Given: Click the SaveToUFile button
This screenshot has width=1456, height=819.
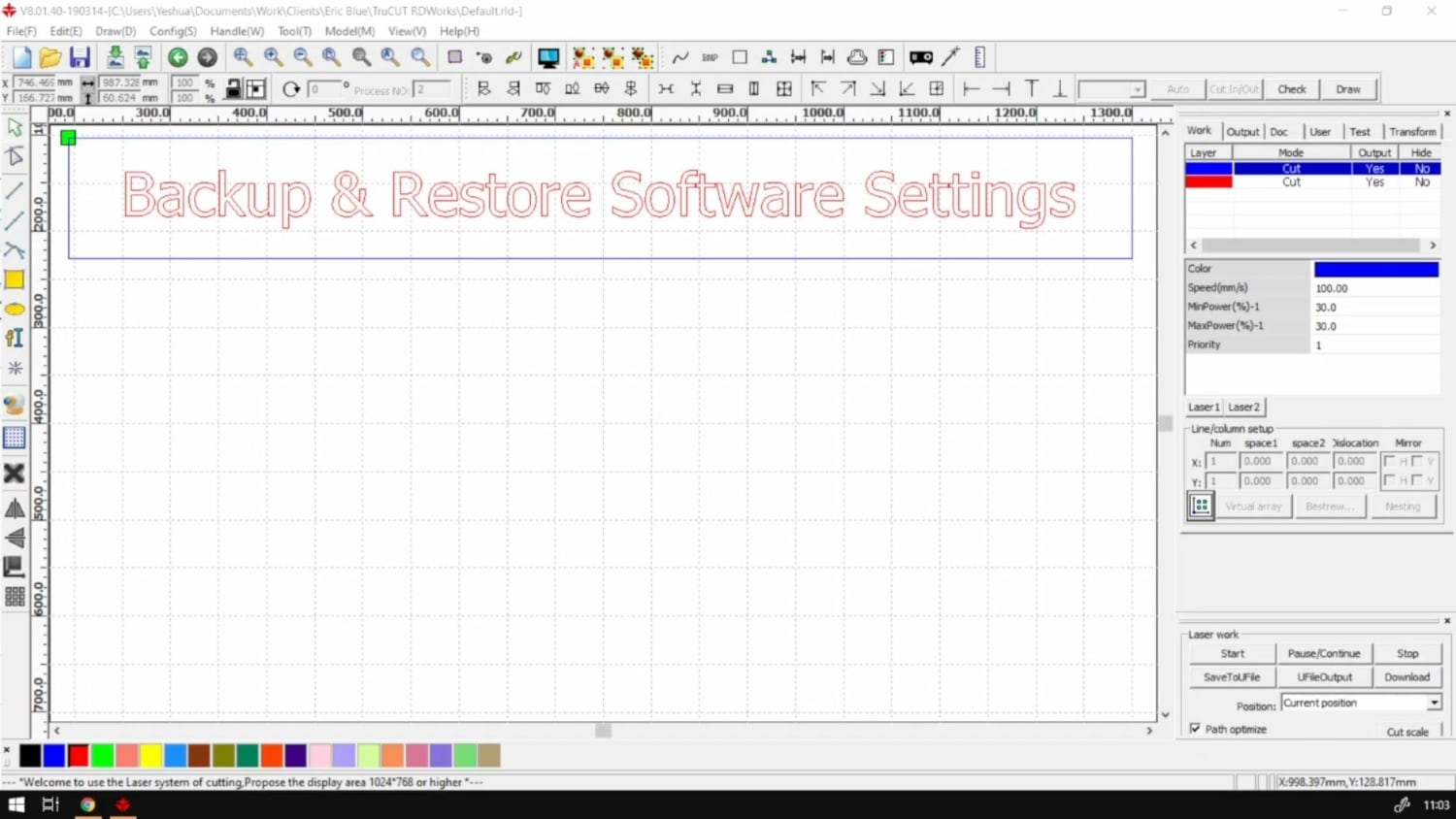Looking at the screenshot, I should tap(1232, 676).
